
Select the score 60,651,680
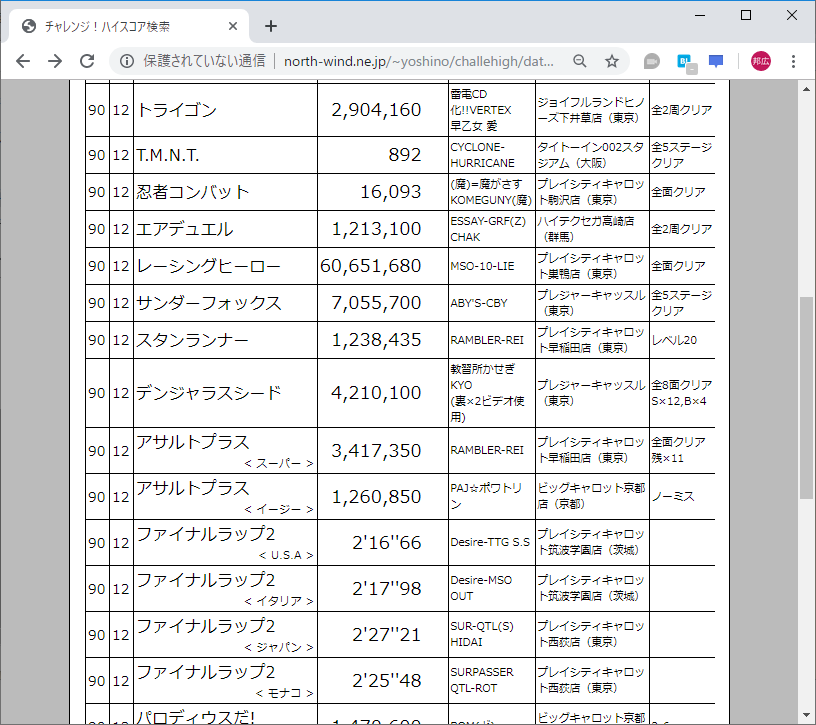click(x=371, y=266)
